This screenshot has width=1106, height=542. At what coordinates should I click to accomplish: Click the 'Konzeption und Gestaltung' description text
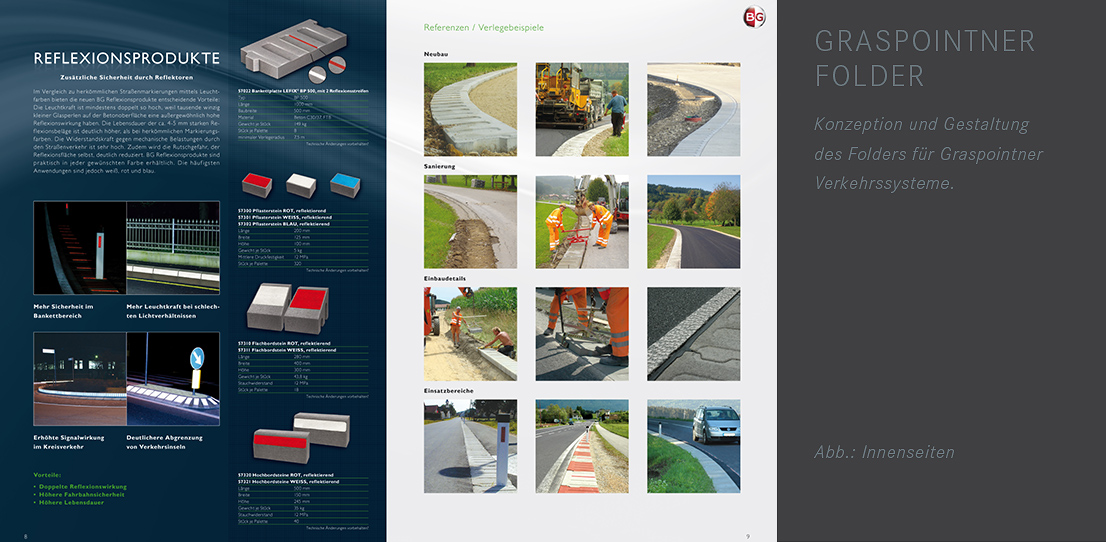click(928, 154)
